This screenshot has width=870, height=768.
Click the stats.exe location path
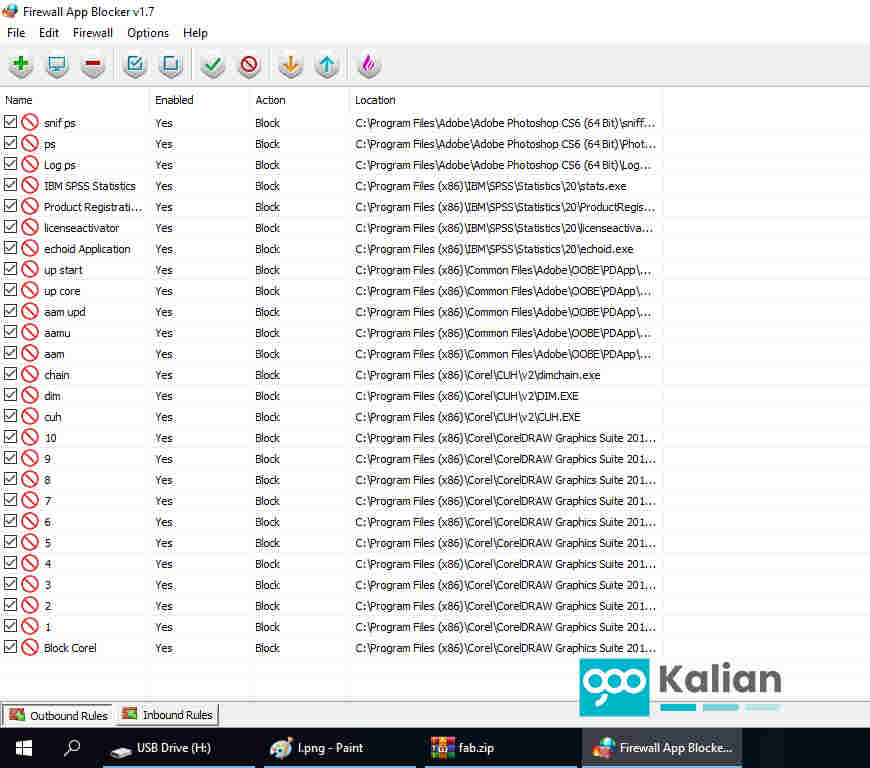pyautogui.click(x=490, y=186)
